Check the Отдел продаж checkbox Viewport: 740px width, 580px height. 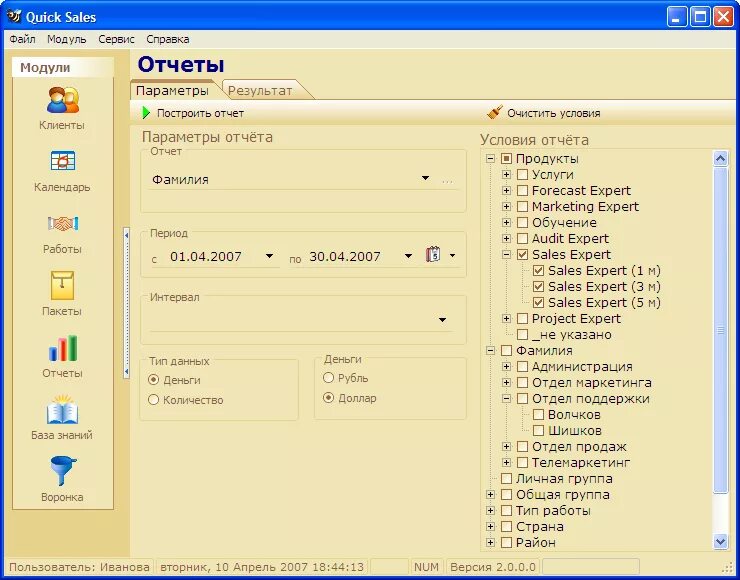pos(522,446)
